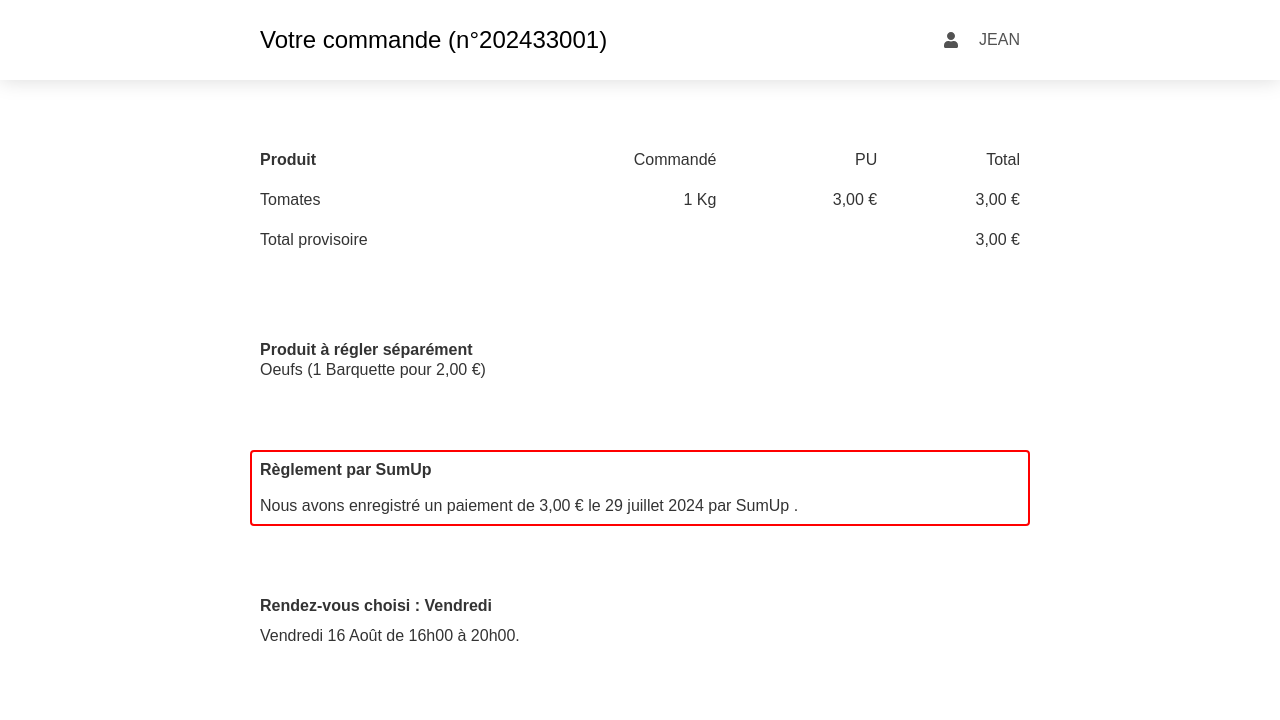Select the Total column header

pyautogui.click(x=1002, y=160)
